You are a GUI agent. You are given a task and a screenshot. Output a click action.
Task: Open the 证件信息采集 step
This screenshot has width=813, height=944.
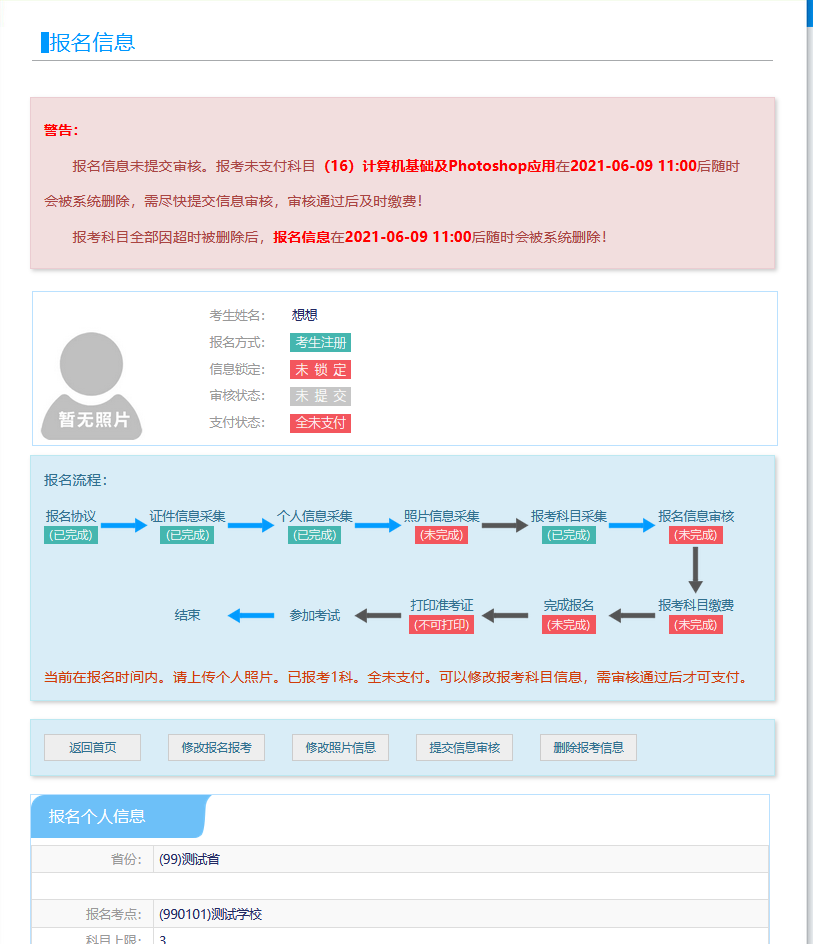point(187,516)
